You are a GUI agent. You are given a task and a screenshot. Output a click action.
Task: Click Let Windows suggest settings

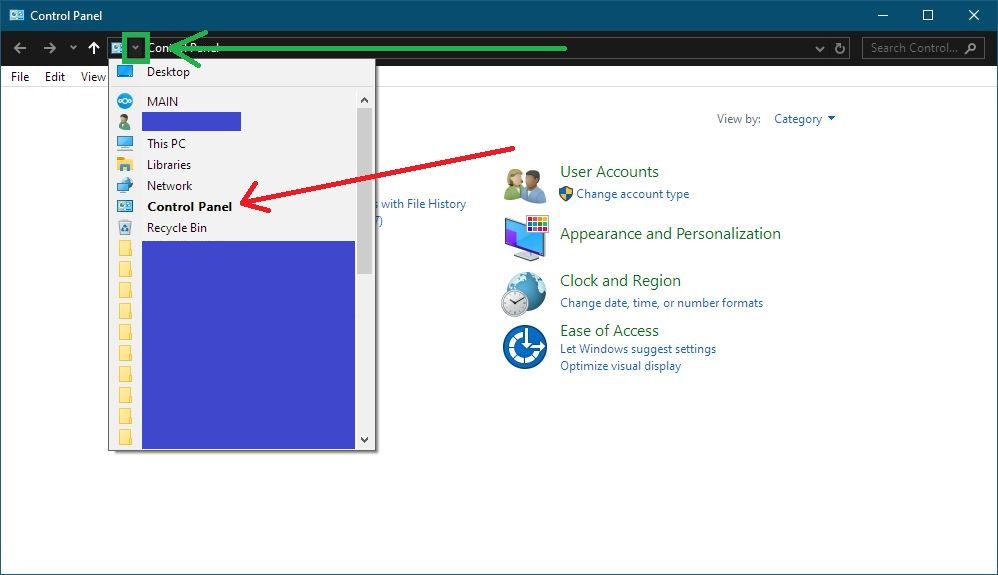(638, 349)
